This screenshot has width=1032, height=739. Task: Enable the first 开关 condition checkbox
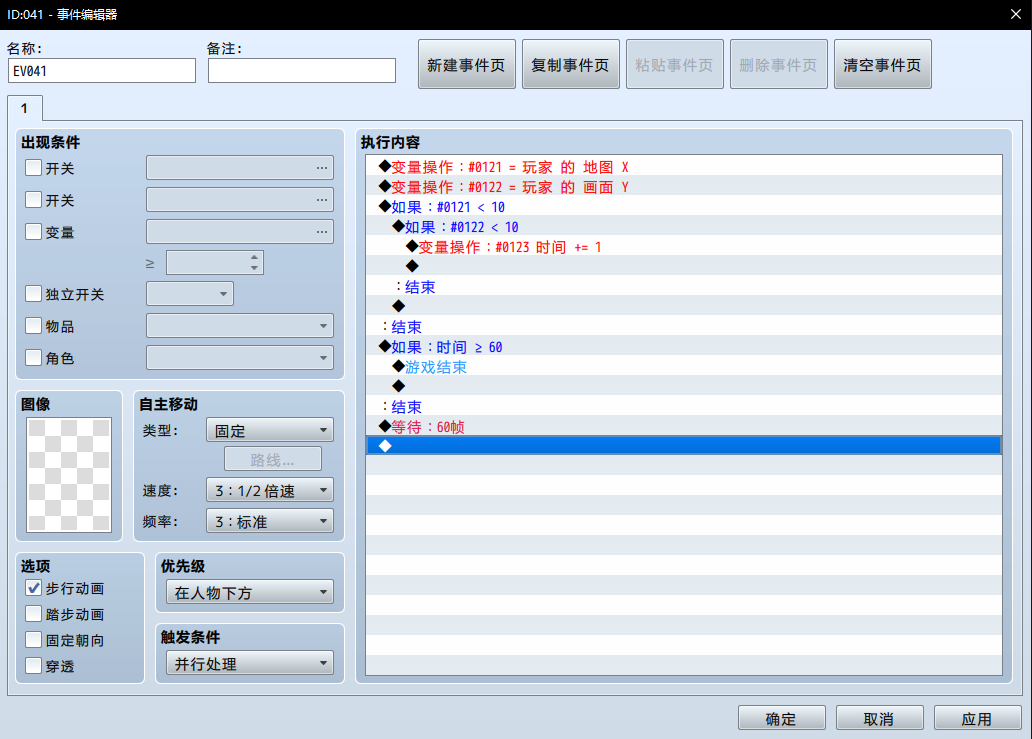(34, 168)
